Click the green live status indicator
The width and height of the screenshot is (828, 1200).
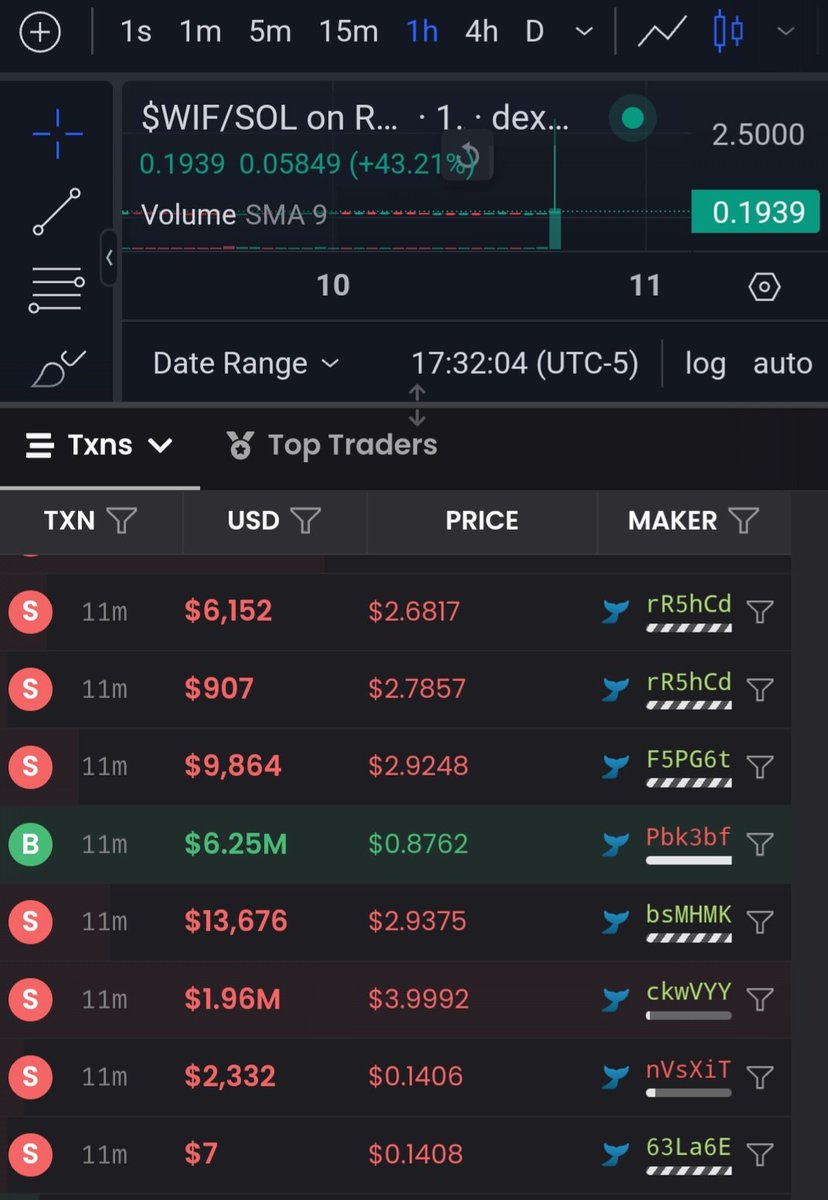coord(632,119)
